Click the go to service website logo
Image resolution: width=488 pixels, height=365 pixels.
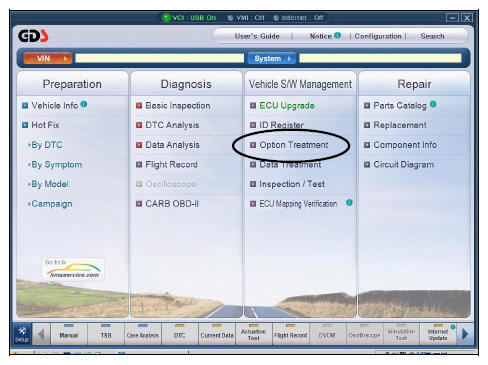coord(73,269)
